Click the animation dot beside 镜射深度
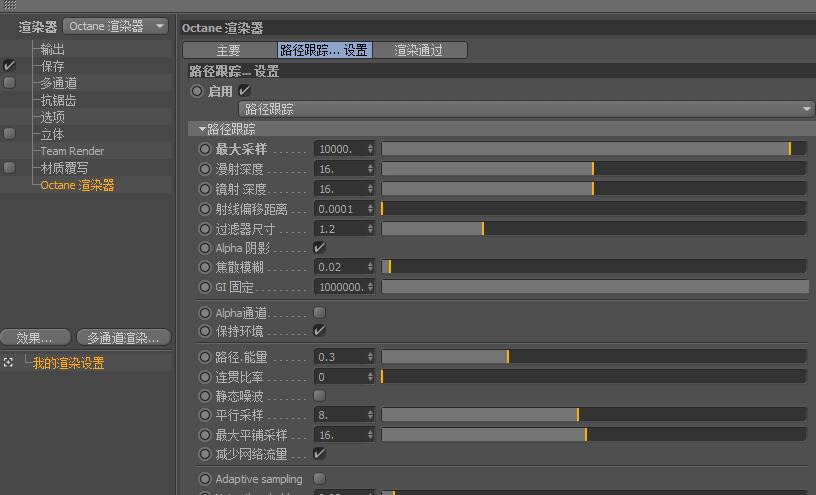The image size is (816, 495). pos(205,189)
